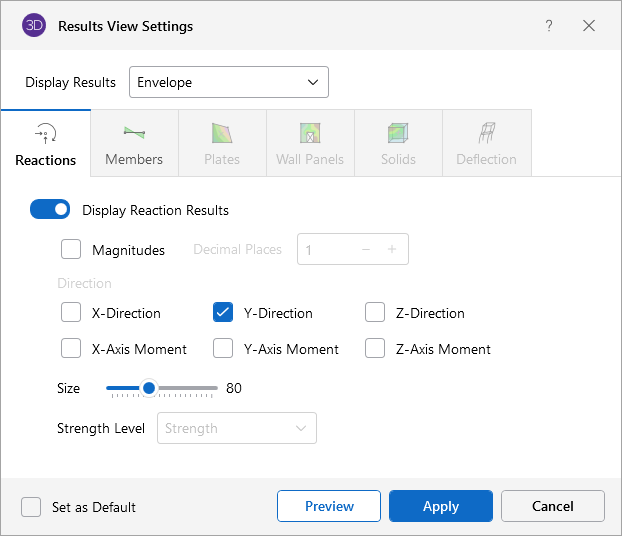Enable the Magnitudes checkbox
622x536 pixels.
71,249
